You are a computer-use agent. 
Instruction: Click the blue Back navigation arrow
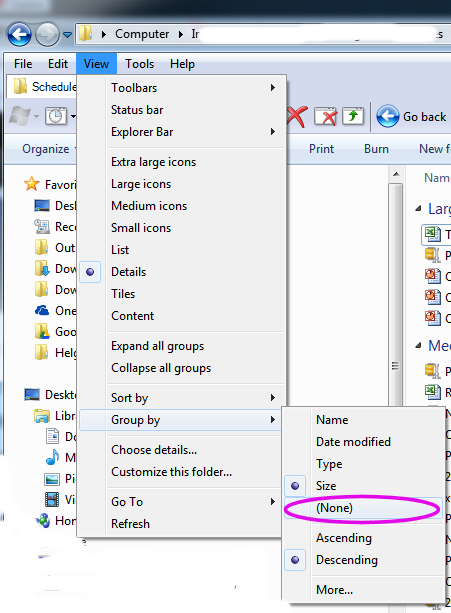click(x=19, y=34)
